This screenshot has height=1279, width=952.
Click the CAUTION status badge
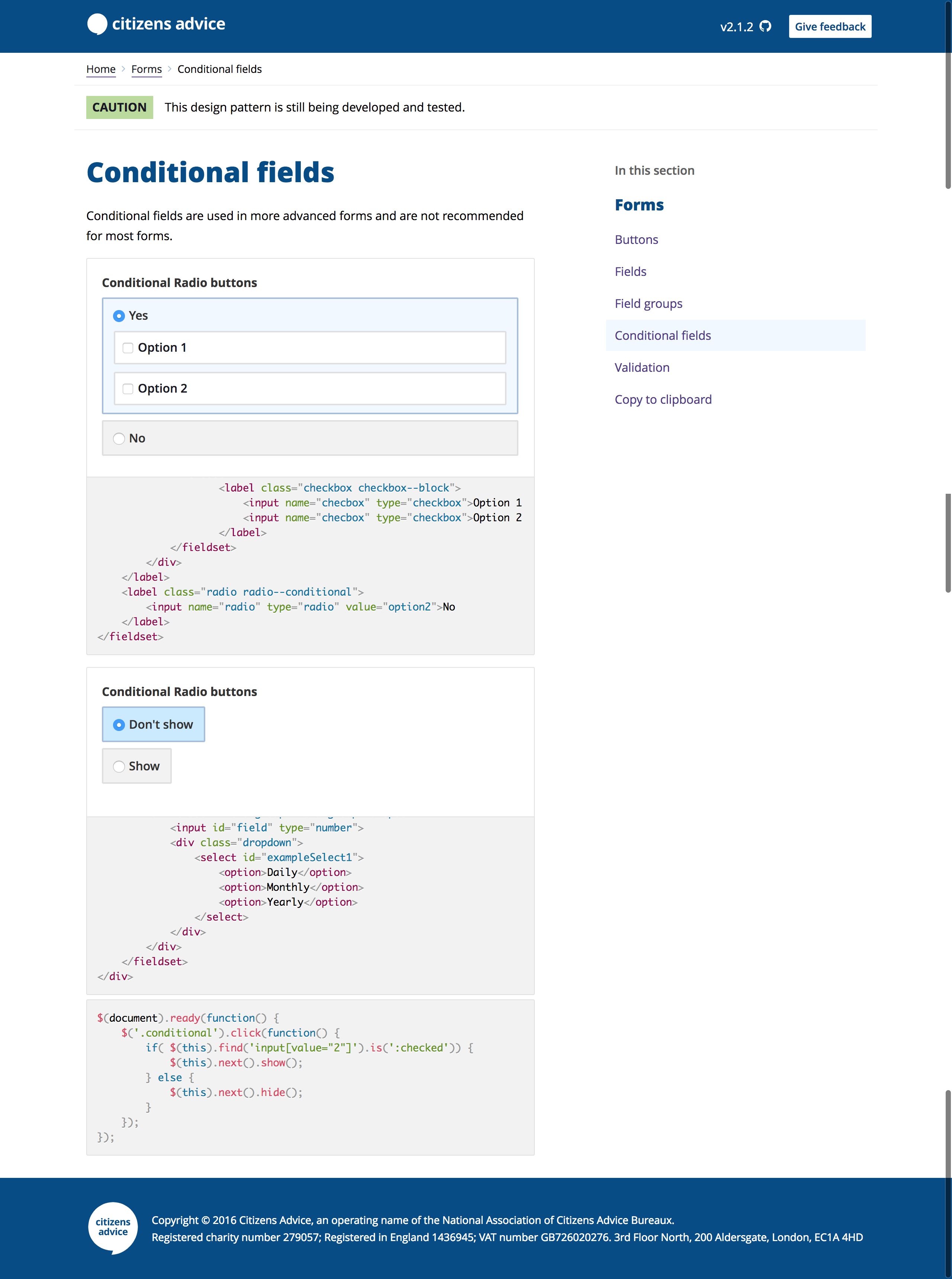click(119, 108)
